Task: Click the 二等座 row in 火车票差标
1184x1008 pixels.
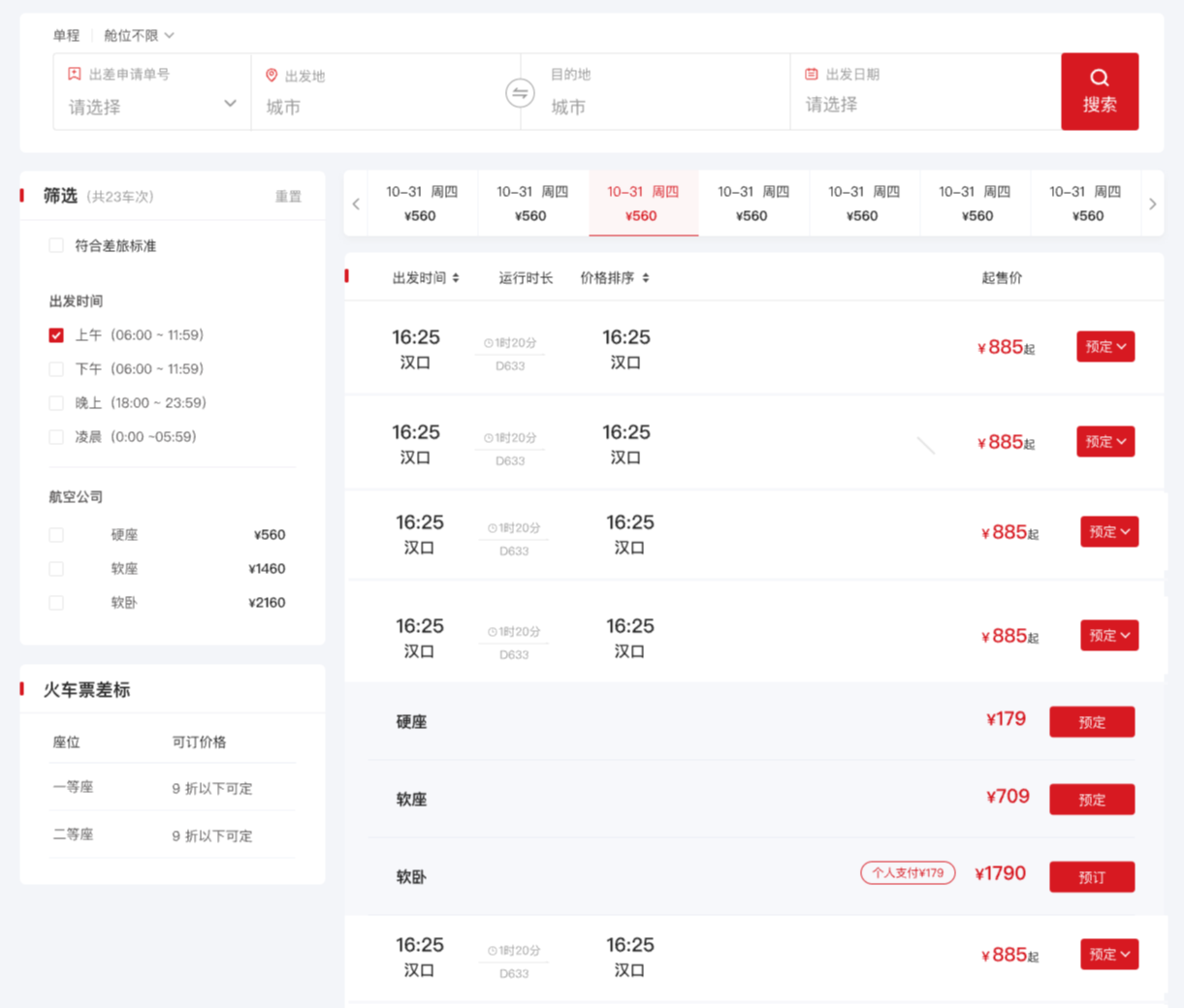Action: click(x=173, y=835)
